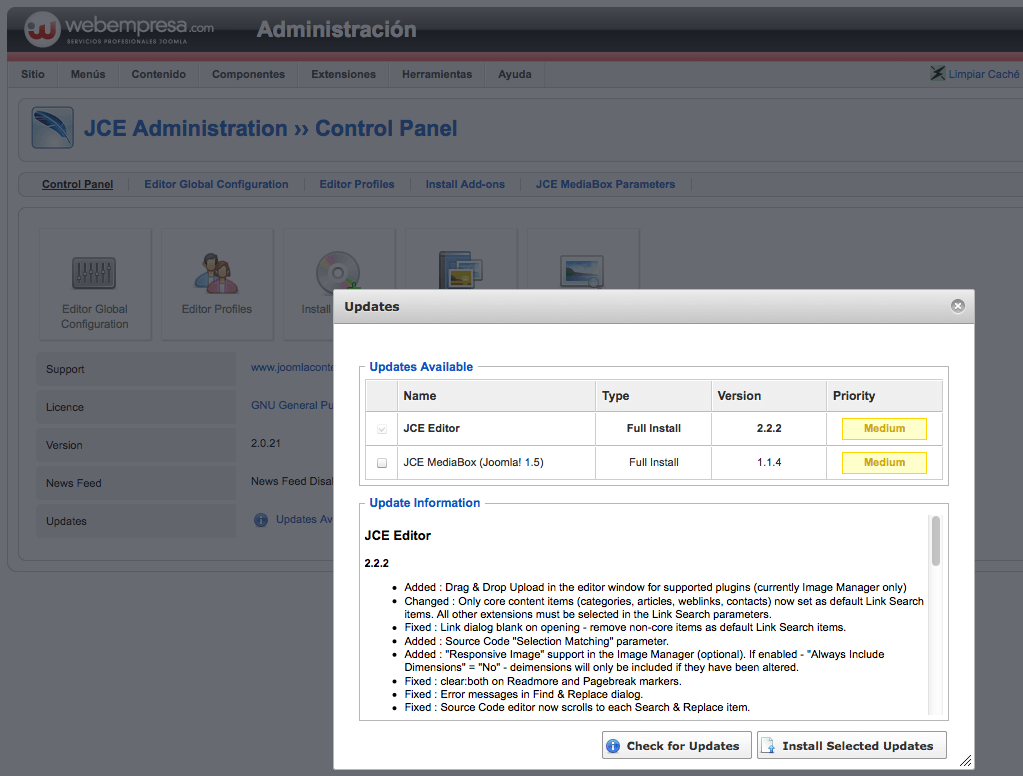Open the Menús menu

pos(88,74)
